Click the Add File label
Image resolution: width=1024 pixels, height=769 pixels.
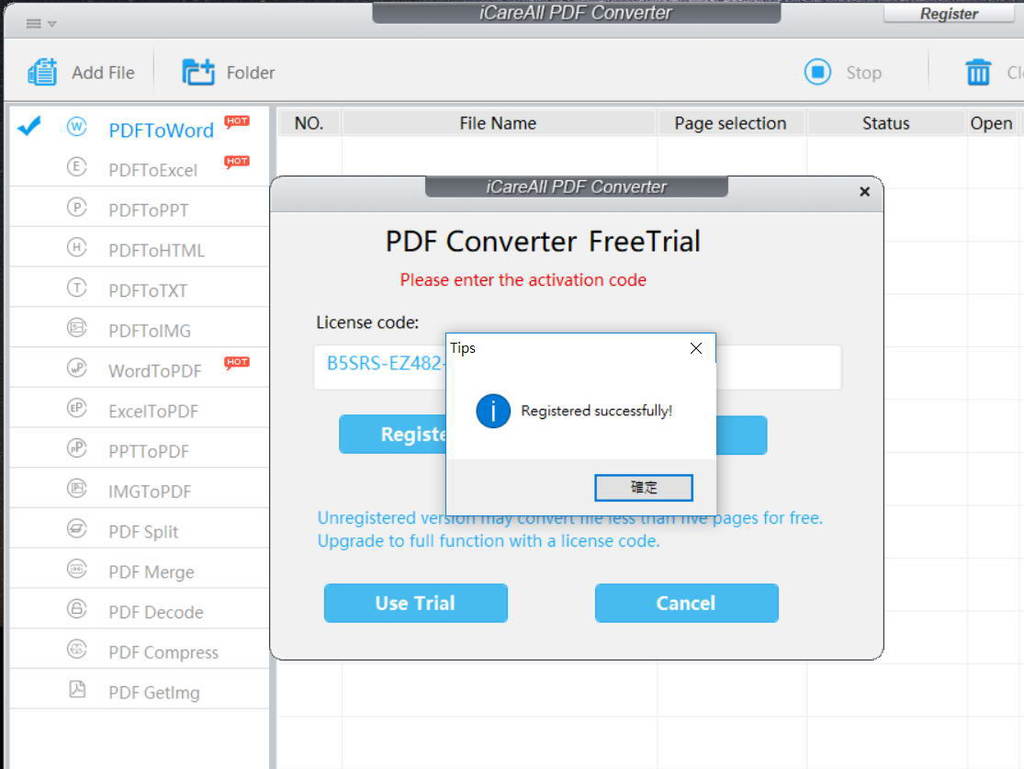click(103, 72)
